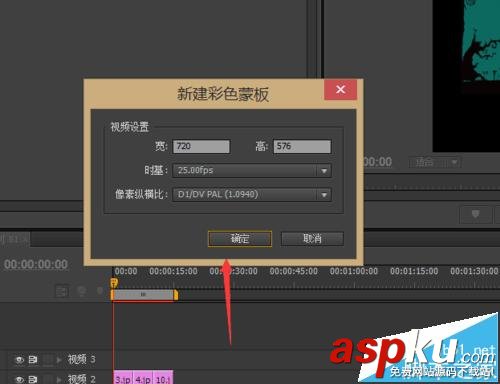Click ruler time 00:01:30:00

coord(474,271)
